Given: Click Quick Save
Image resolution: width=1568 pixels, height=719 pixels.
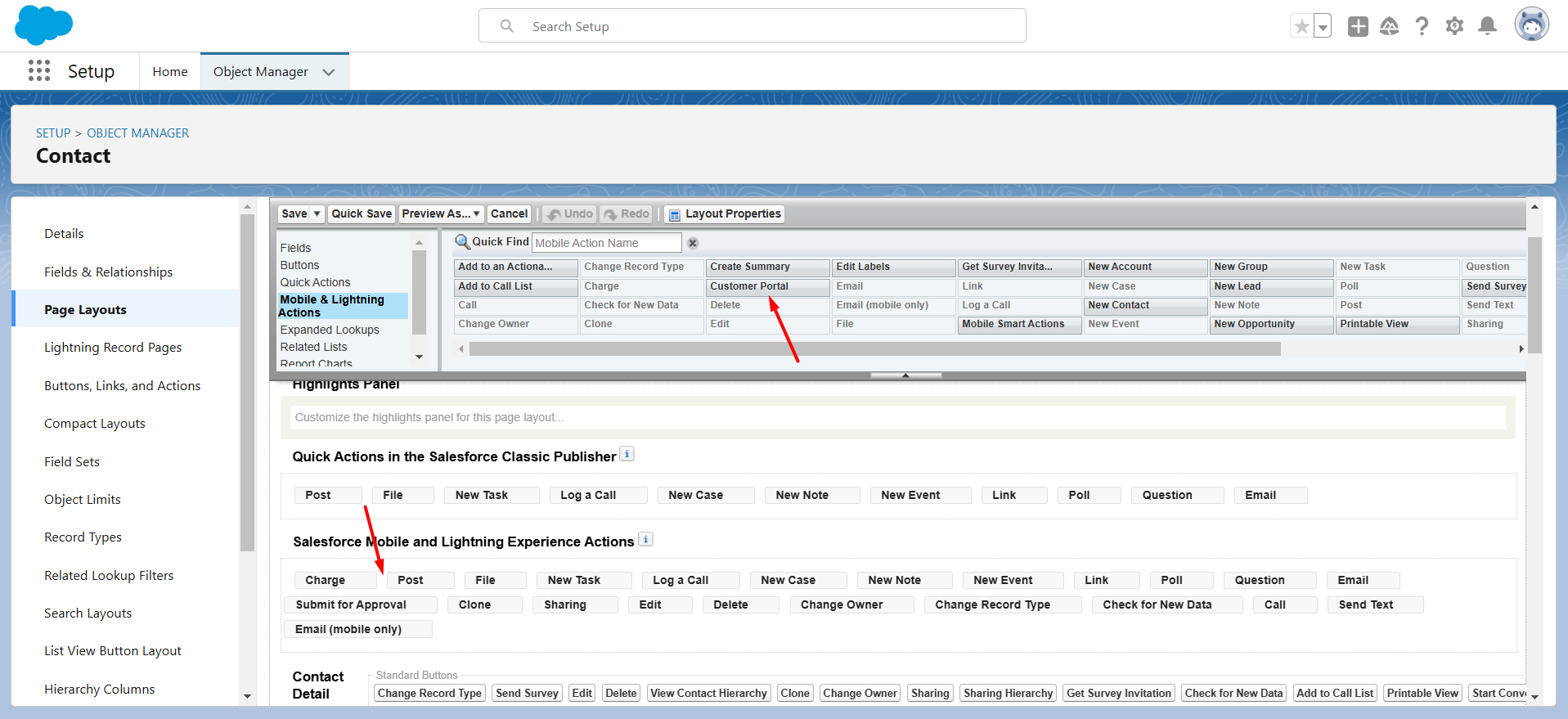Looking at the screenshot, I should click(x=362, y=213).
